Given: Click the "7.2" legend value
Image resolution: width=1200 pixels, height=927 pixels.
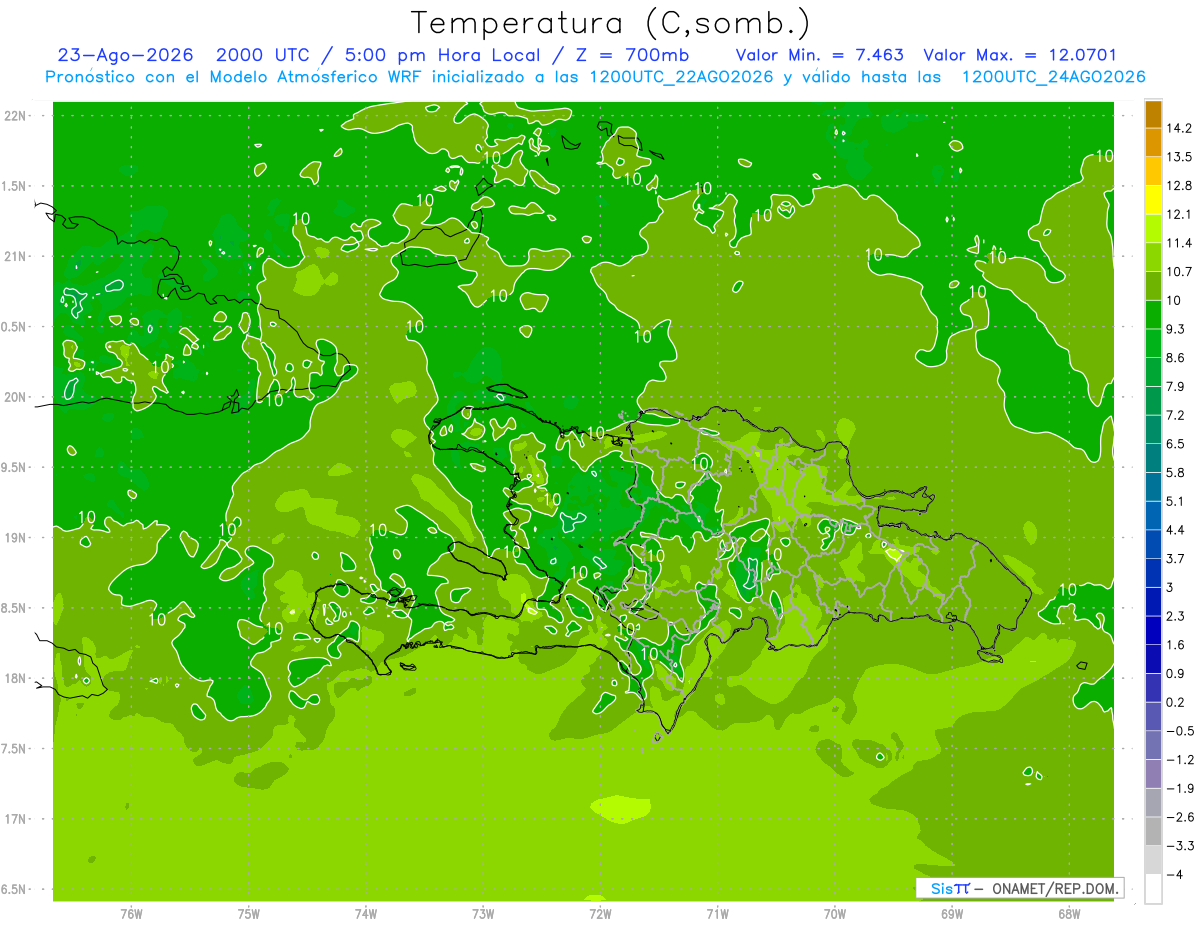Looking at the screenshot, I should pos(1177,415).
